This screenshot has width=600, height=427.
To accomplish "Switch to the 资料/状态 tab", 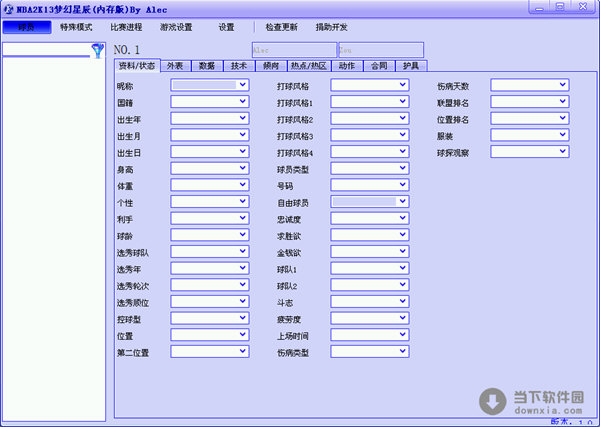I will [137, 66].
